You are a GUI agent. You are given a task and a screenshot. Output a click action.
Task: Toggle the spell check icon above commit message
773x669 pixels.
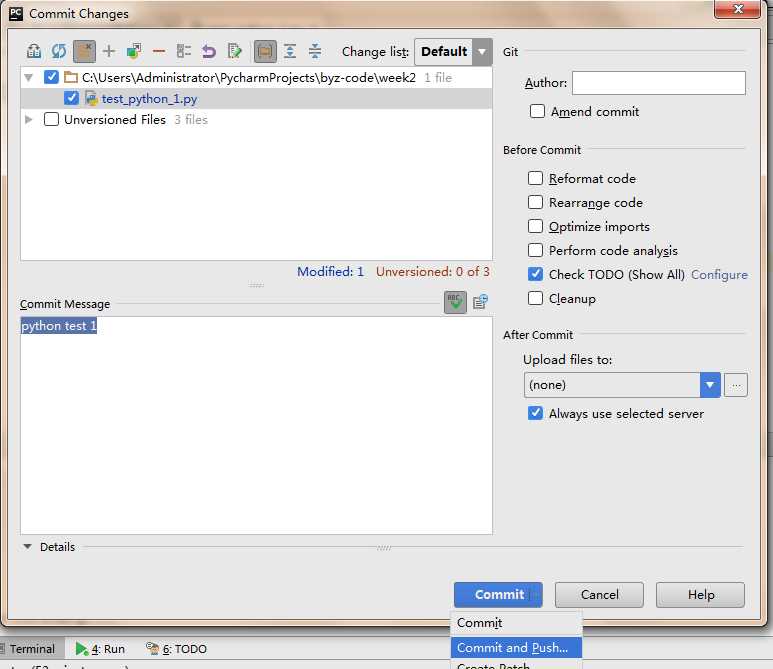[455, 302]
